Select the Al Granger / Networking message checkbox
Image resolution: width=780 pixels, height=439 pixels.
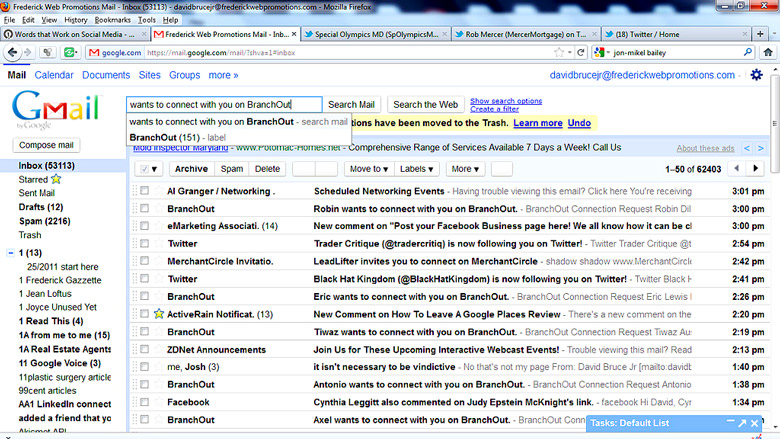point(144,191)
